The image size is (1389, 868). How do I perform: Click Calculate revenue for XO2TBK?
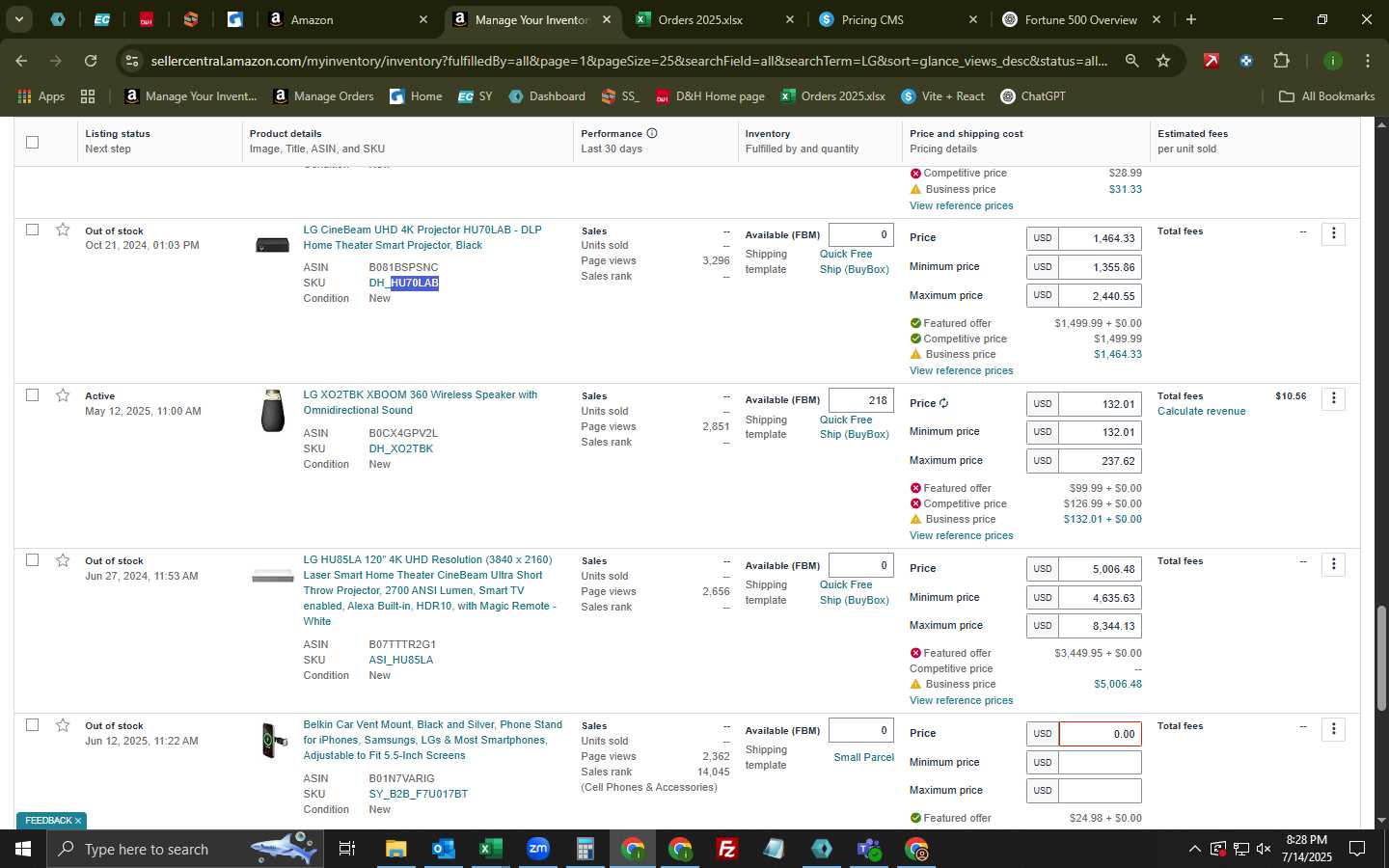pos(1201,411)
